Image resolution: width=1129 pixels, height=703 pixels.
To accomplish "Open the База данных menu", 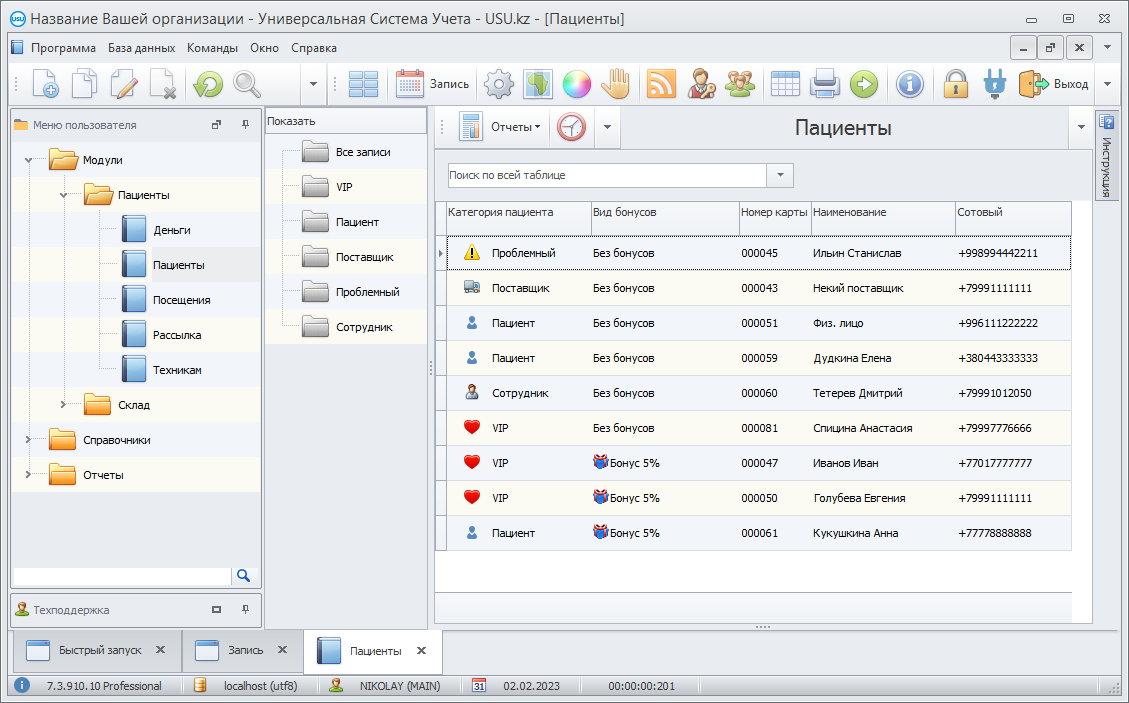I will pos(141,48).
